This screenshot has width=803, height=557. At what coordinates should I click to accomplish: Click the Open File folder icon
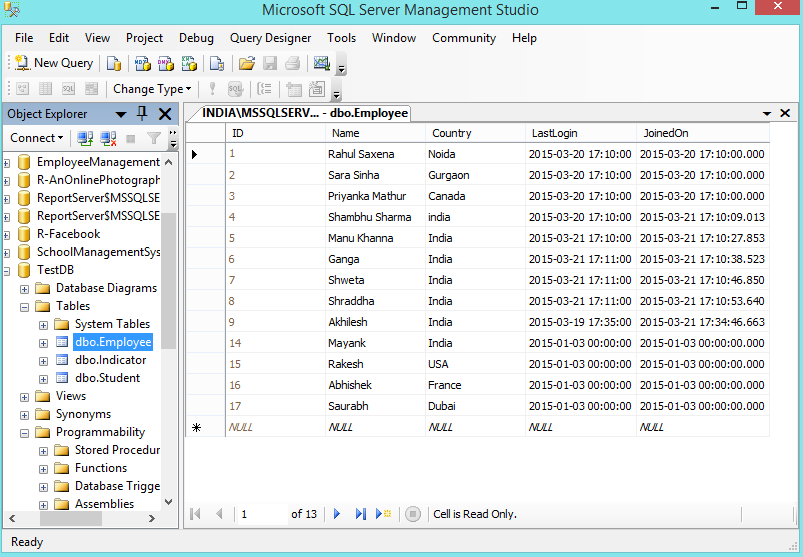pos(246,63)
